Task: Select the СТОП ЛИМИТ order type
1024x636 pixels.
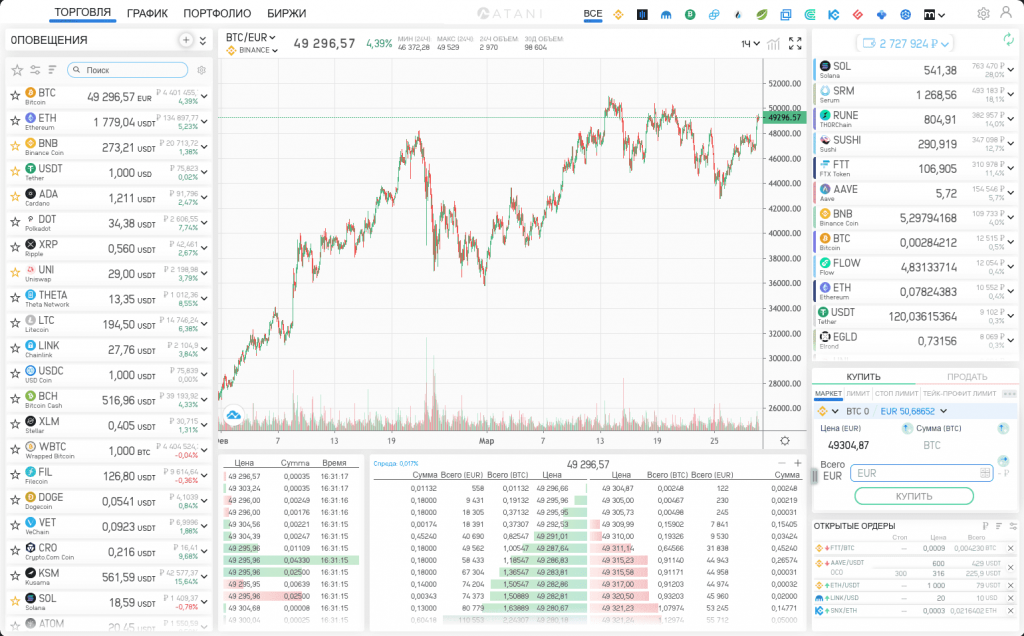Action: click(x=897, y=394)
